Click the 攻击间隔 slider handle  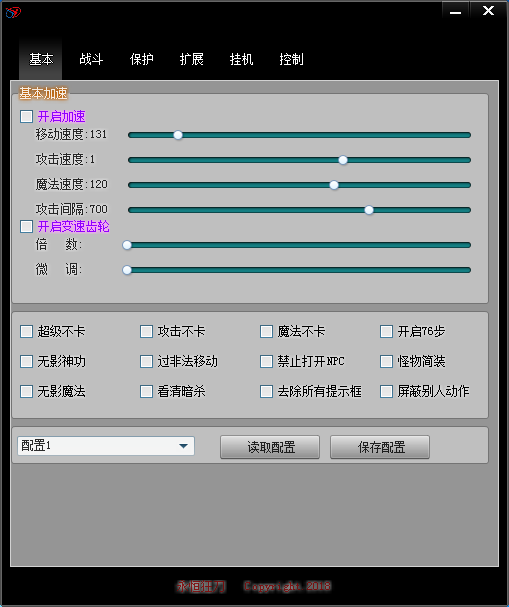369,210
